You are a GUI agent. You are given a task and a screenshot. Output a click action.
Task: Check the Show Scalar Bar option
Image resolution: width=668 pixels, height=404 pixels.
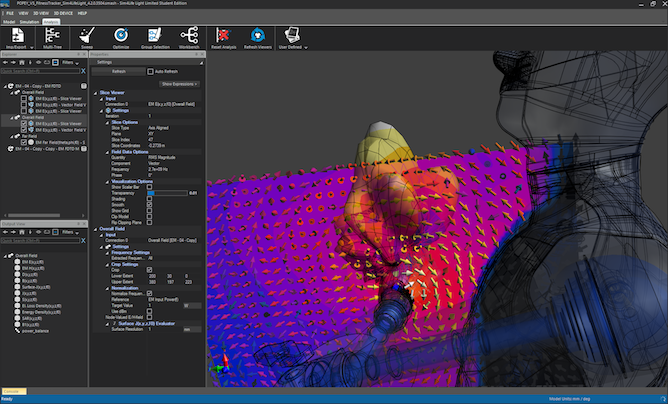(x=150, y=187)
